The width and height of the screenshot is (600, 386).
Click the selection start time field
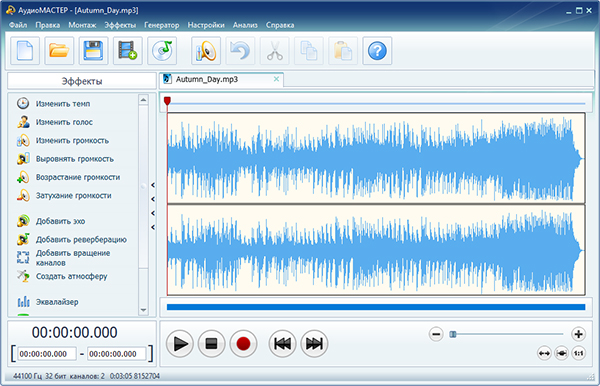coord(47,354)
